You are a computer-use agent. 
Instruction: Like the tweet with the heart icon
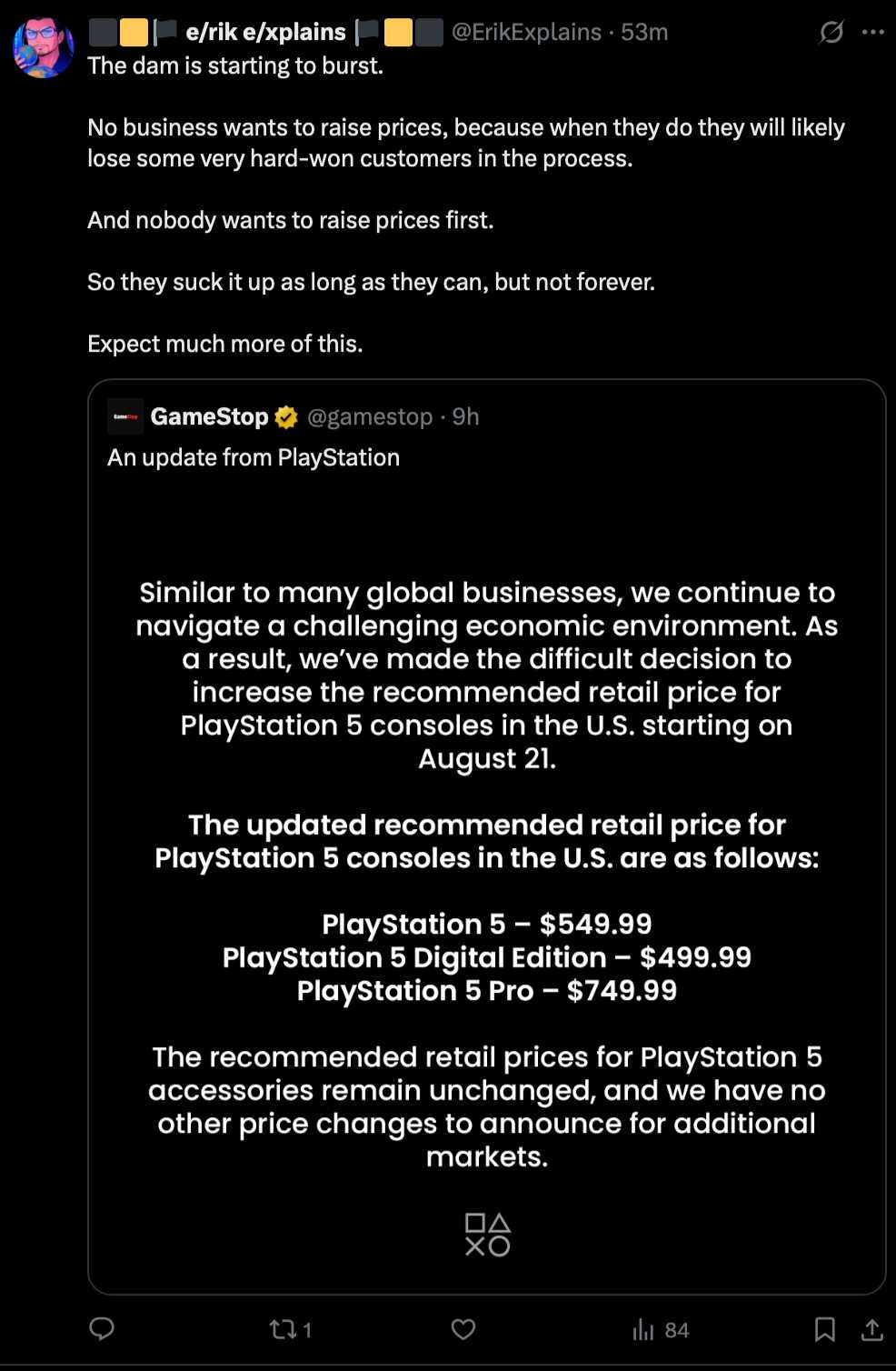(x=463, y=1329)
